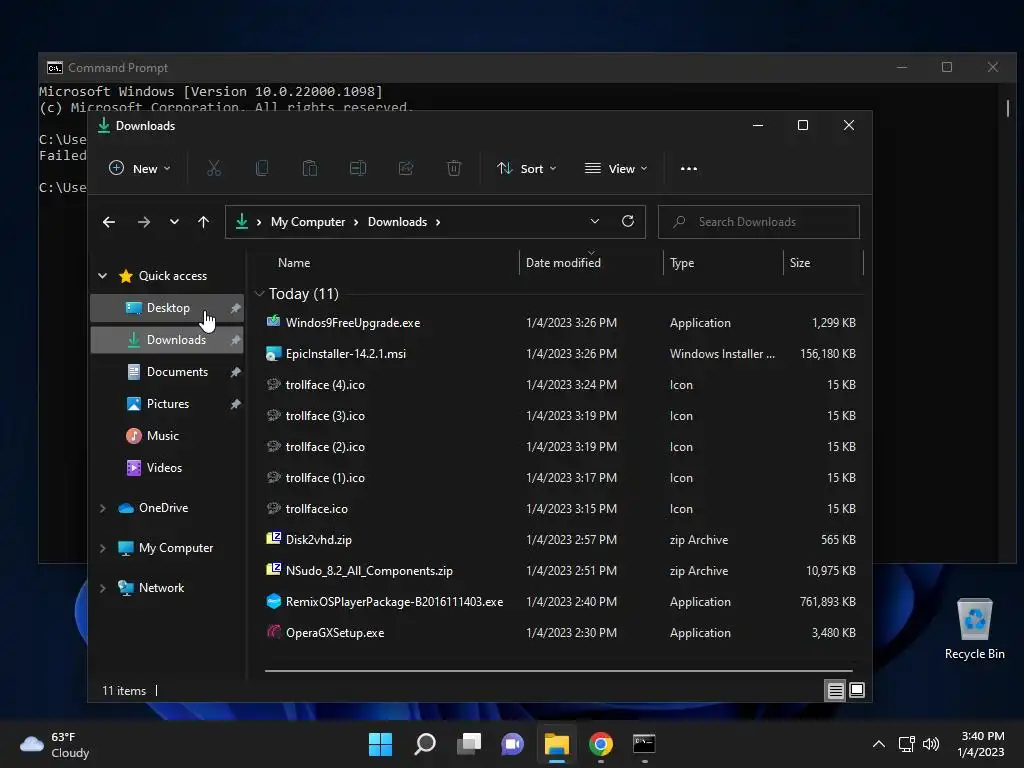Collapse the Today (11) group
This screenshot has height=768, width=1024.
coord(259,294)
